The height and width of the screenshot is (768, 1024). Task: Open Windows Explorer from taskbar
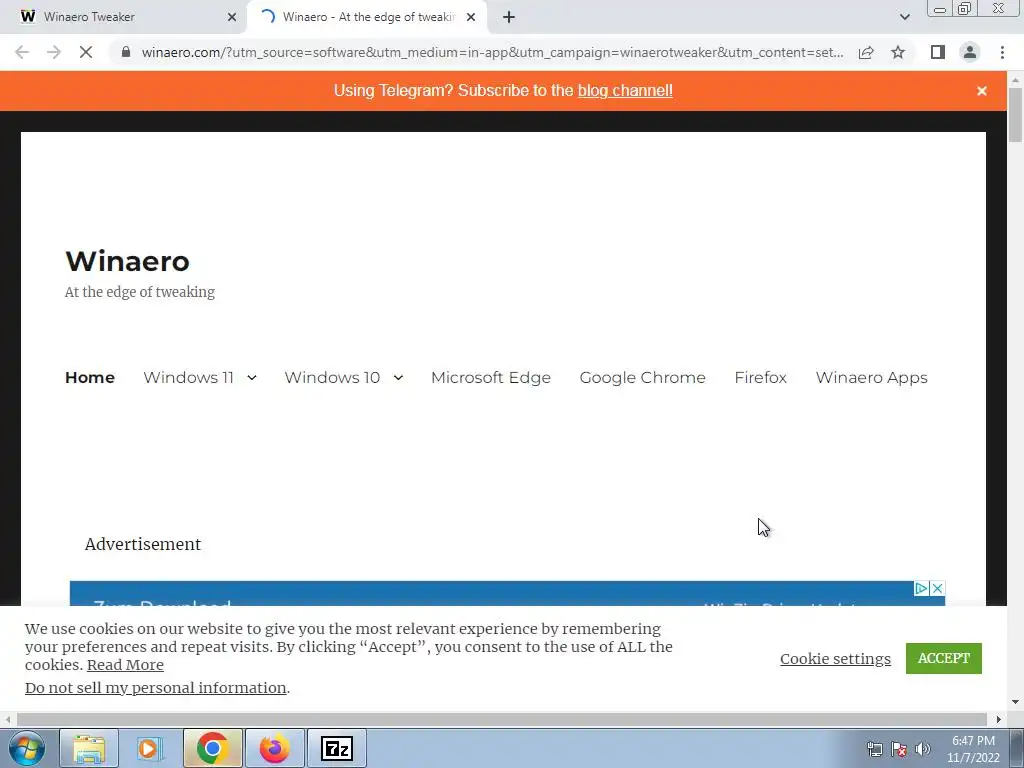89,748
